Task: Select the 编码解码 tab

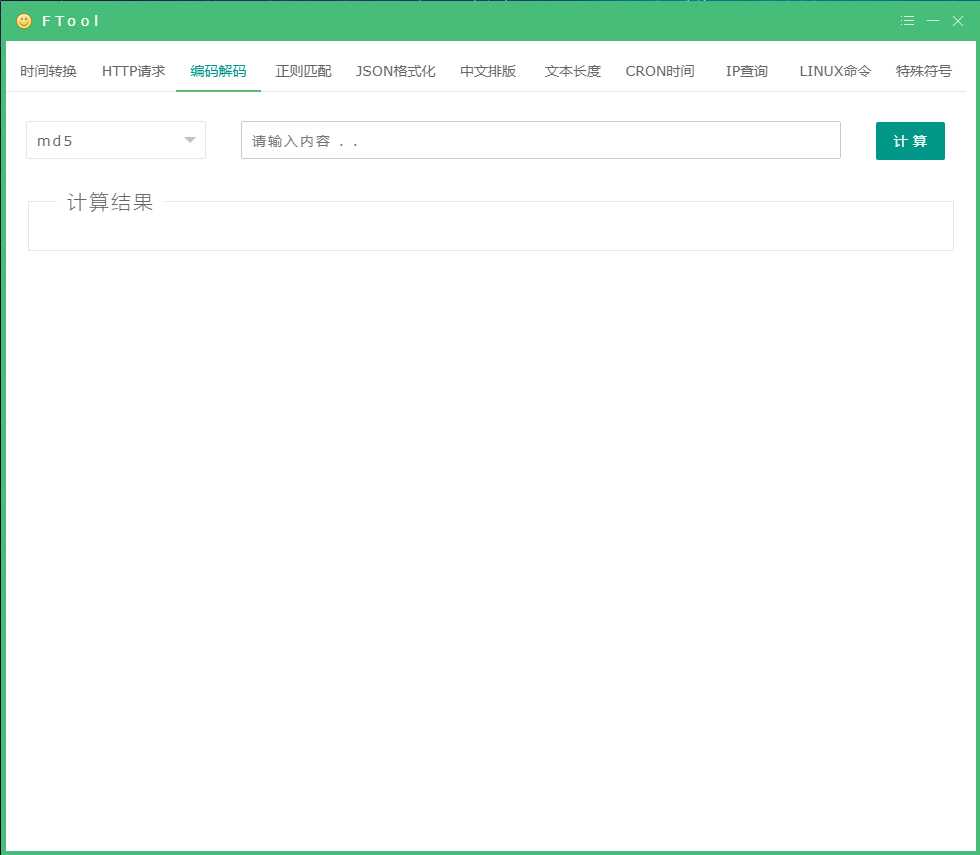Action: click(218, 71)
